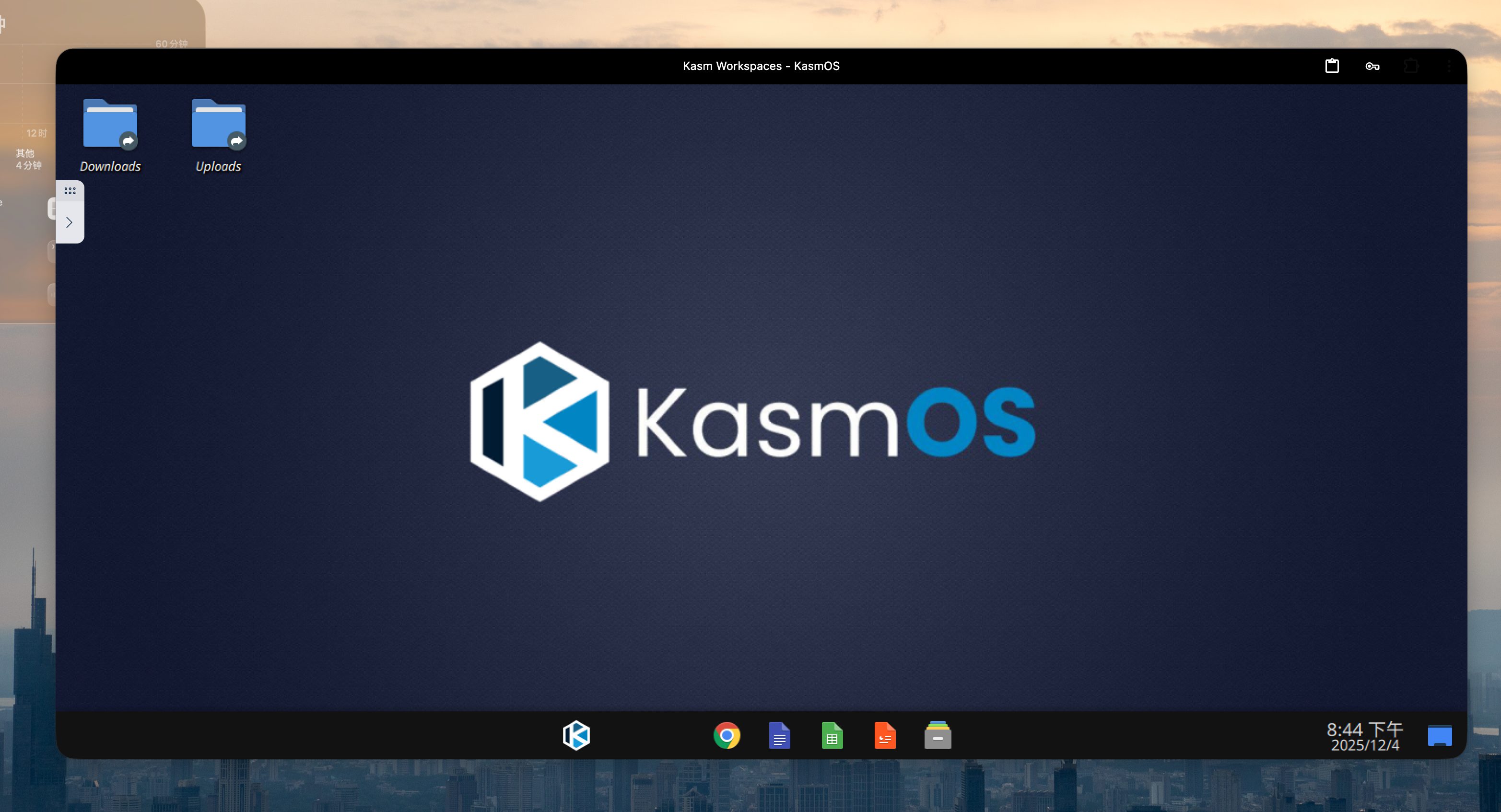Click the 2025/12/4 date display
Screen dimensions: 1501x812
1365,745
